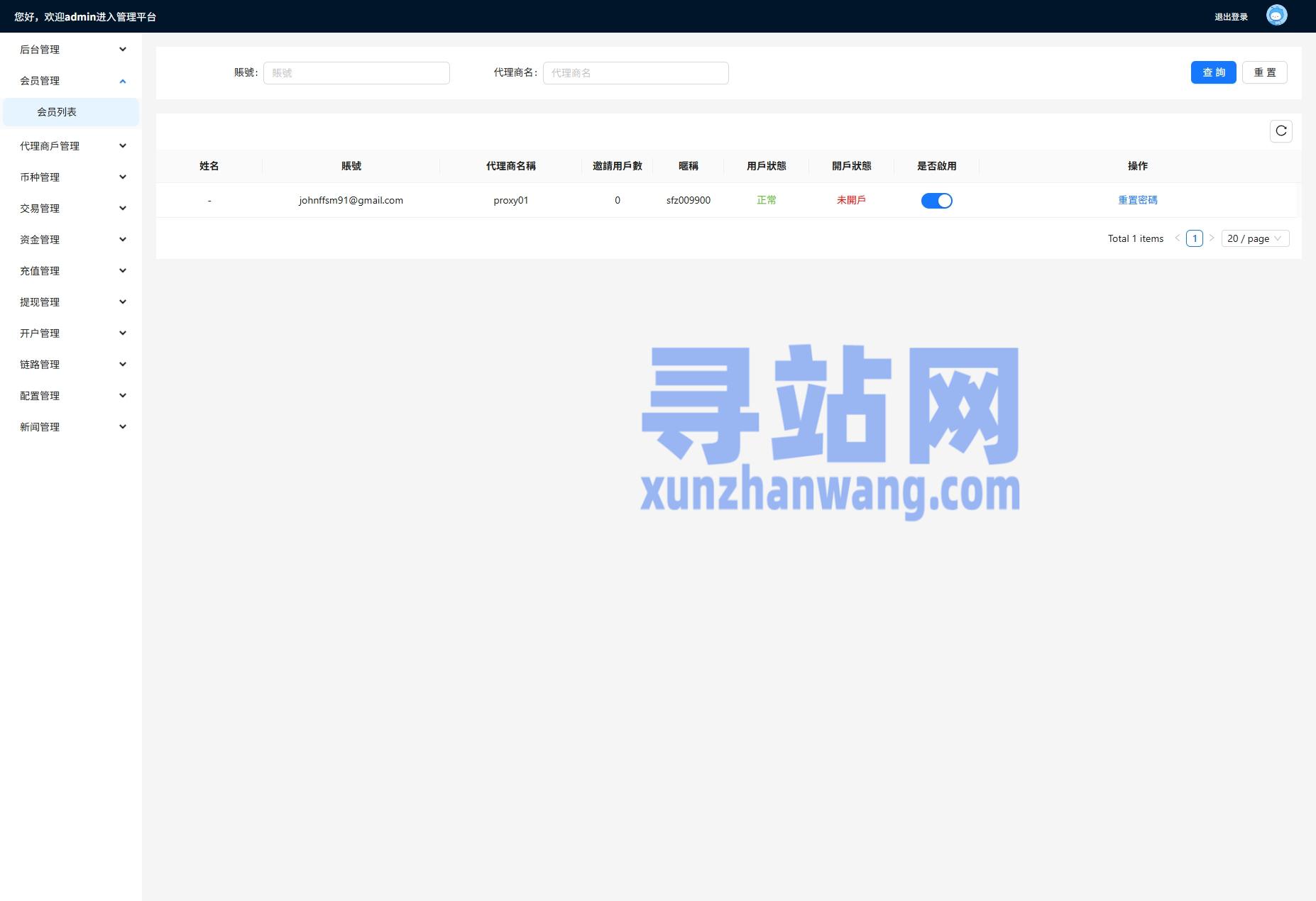Expand the 充值管理 menu

coord(71,271)
